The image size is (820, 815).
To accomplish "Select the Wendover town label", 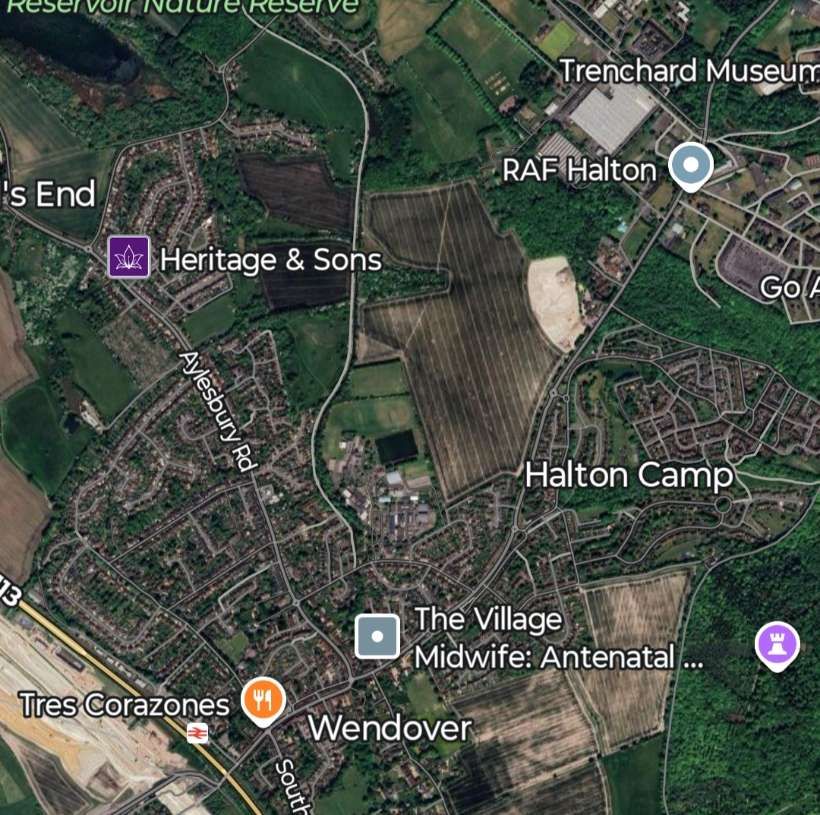I will (390, 728).
